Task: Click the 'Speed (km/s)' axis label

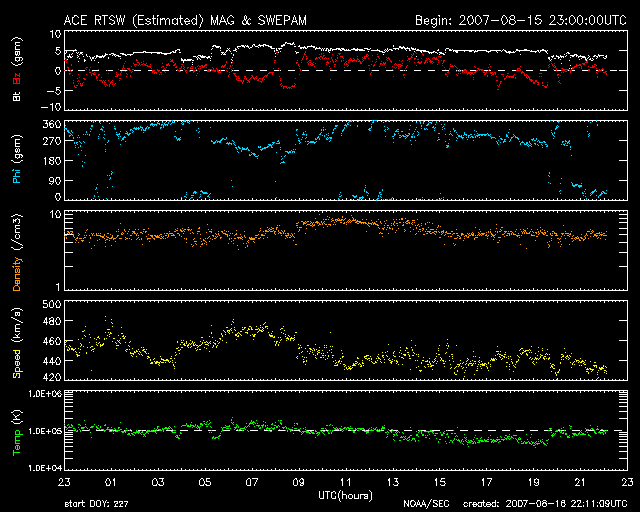Action: [x=17, y=343]
